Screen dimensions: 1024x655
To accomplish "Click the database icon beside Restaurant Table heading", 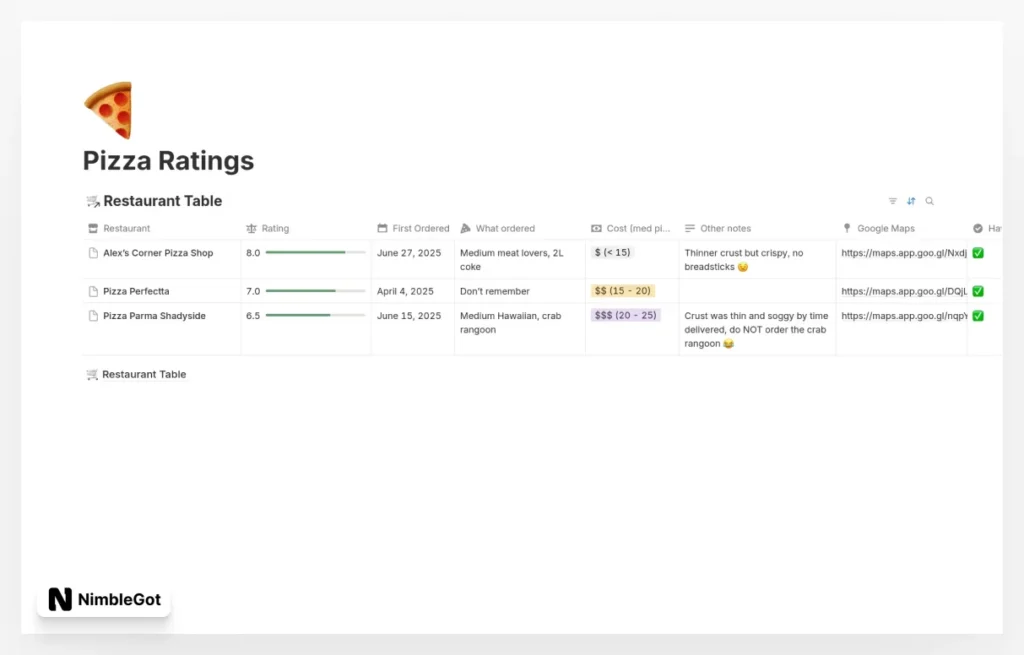I will pyautogui.click(x=91, y=201).
